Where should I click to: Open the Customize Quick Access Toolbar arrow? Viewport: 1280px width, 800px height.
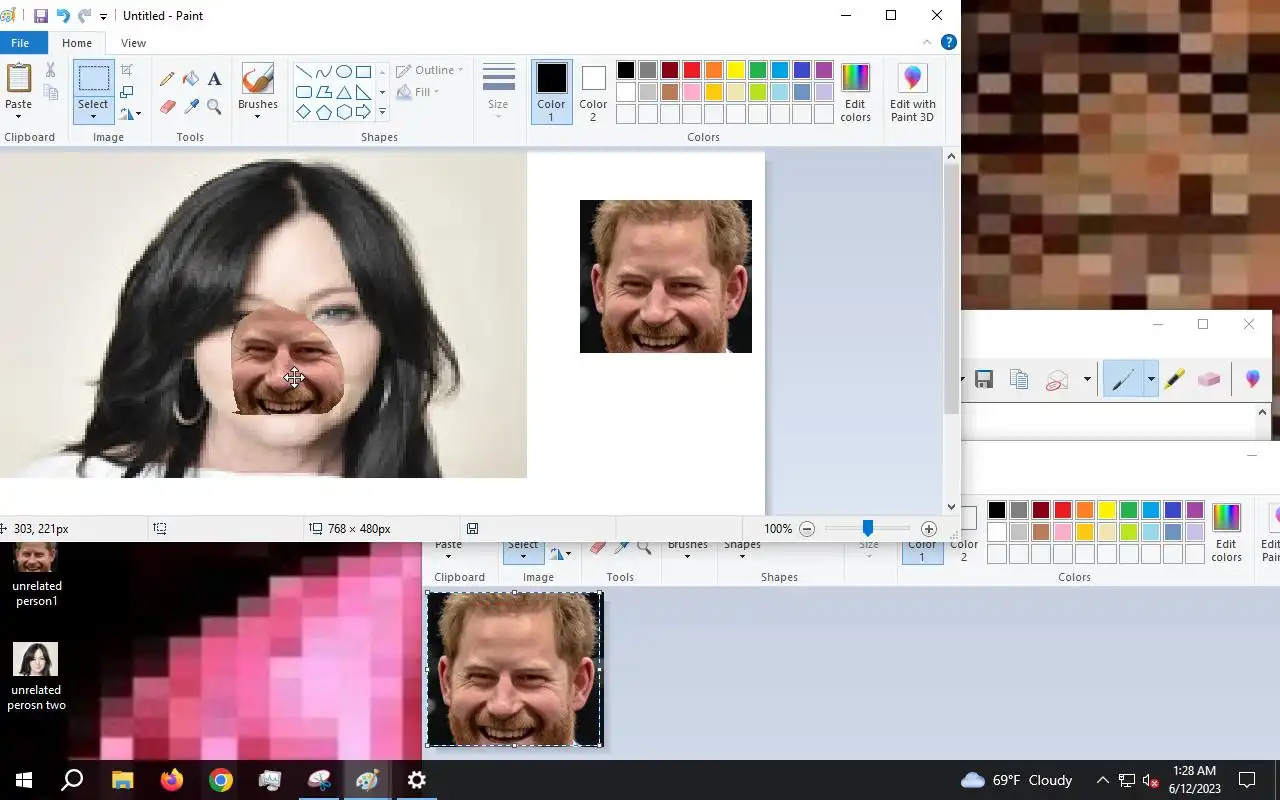pyautogui.click(x=103, y=17)
